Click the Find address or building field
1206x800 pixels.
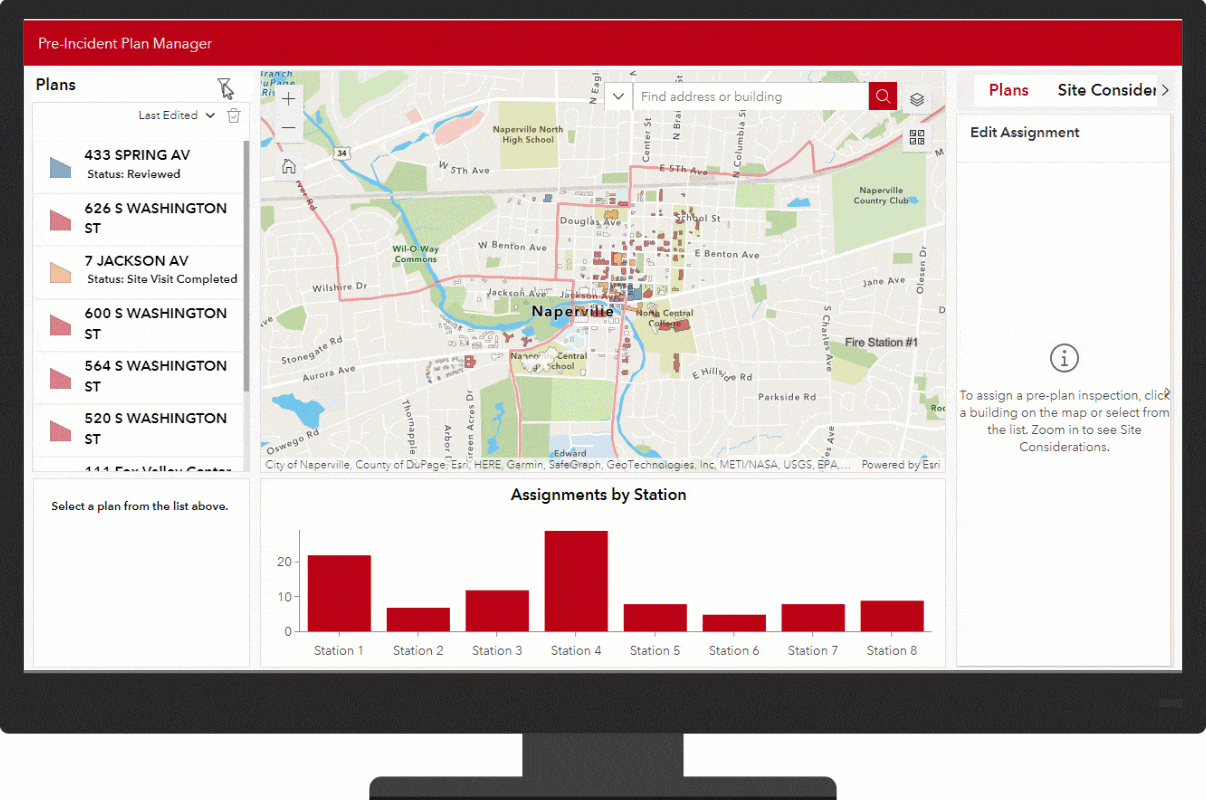(x=751, y=96)
